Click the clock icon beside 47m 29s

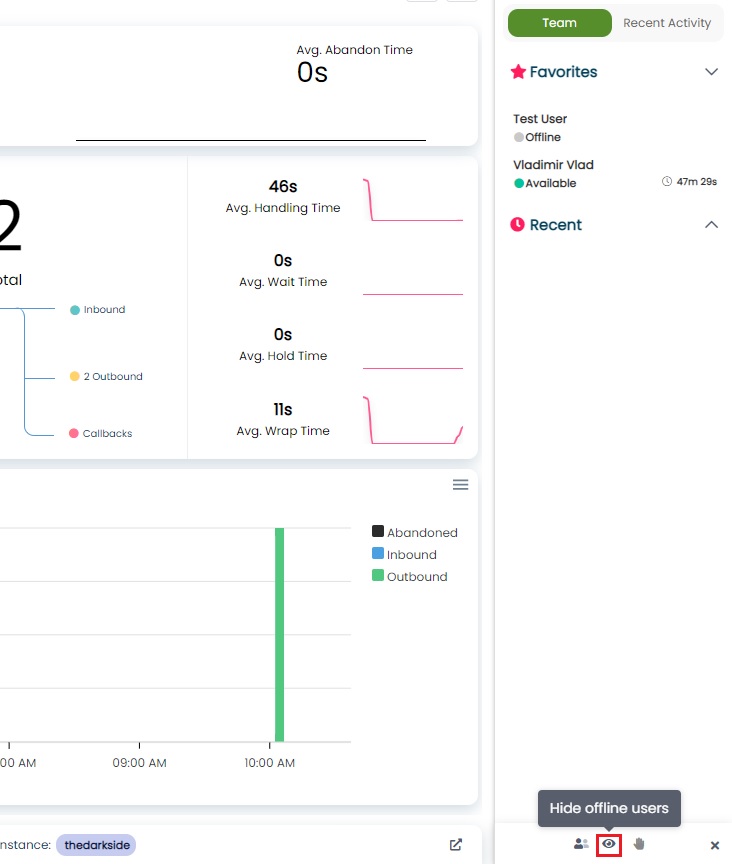[666, 181]
